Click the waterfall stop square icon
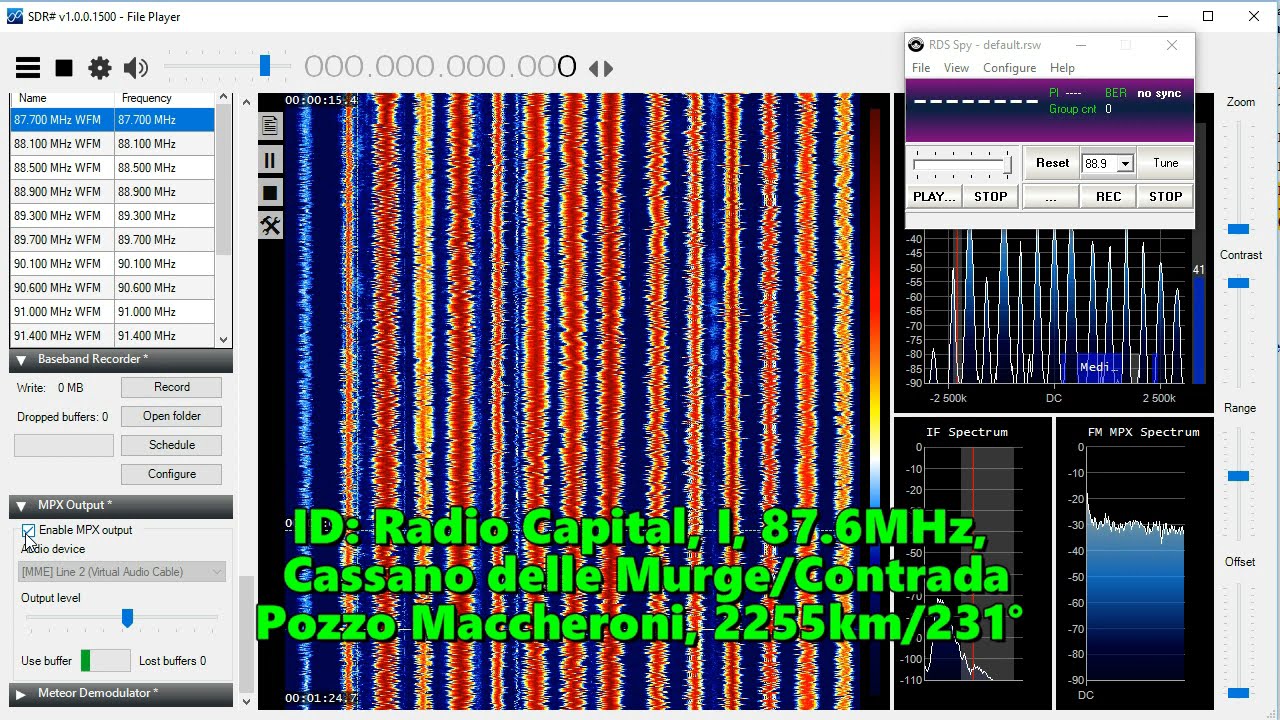The image size is (1280, 720). tap(270, 193)
